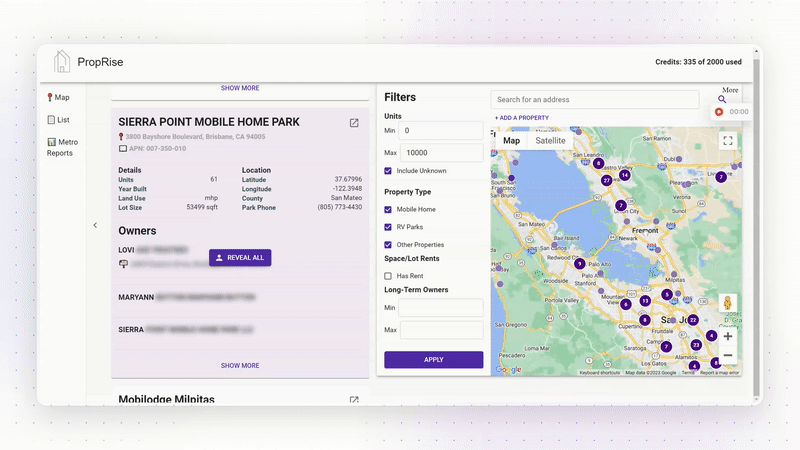Viewport: 800px width, 450px height.
Task: Uncheck the RV Parks property type
Action: pyautogui.click(x=388, y=227)
